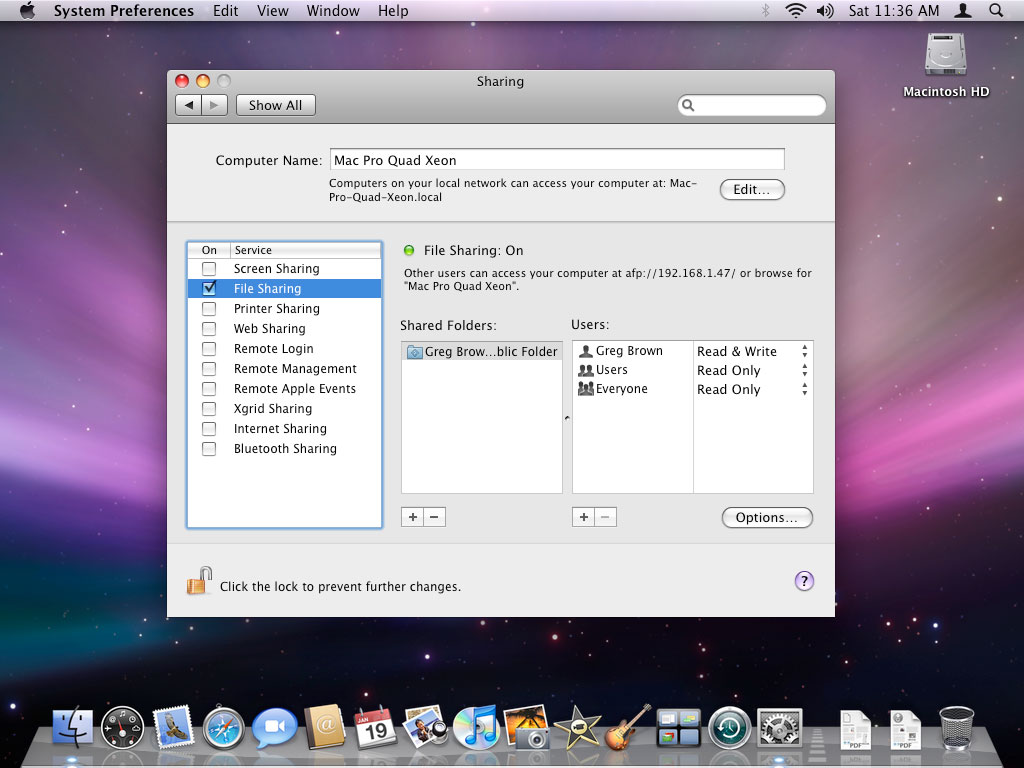1024x768 pixels.
Task: Open iChat from the Dock
Action: point(274,728)
